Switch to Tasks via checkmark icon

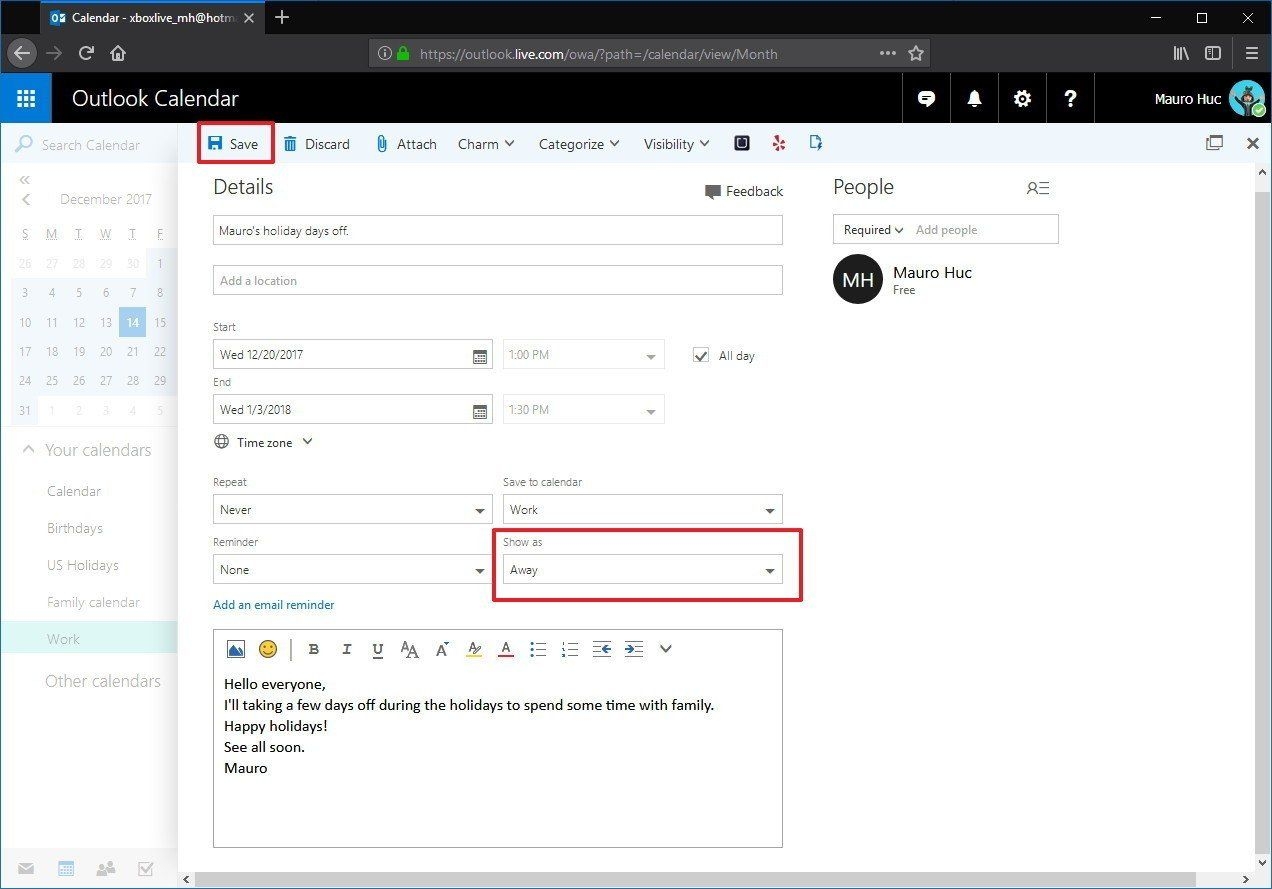pyautogui.click(x=145, y=868)
